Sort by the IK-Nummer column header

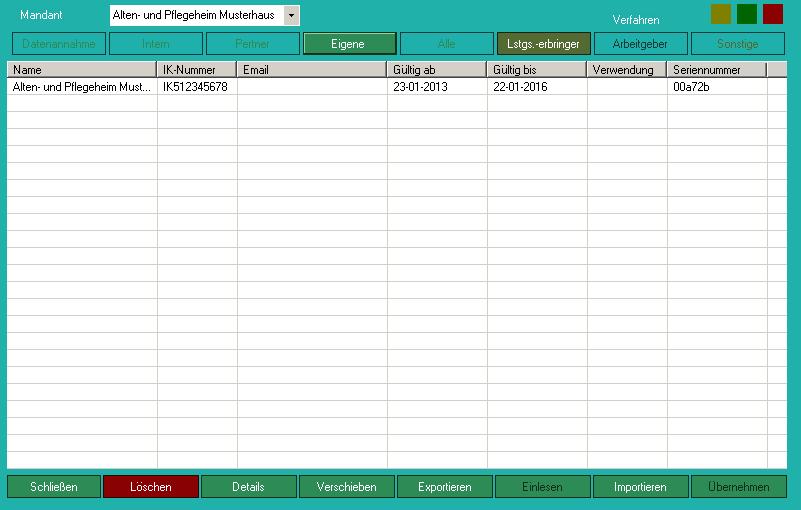[197, 69]
